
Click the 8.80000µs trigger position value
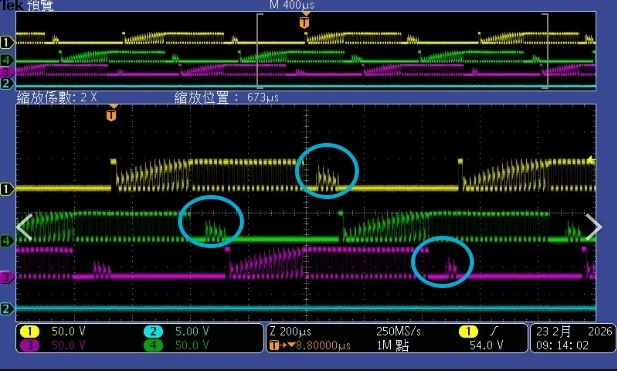[323, 346]
